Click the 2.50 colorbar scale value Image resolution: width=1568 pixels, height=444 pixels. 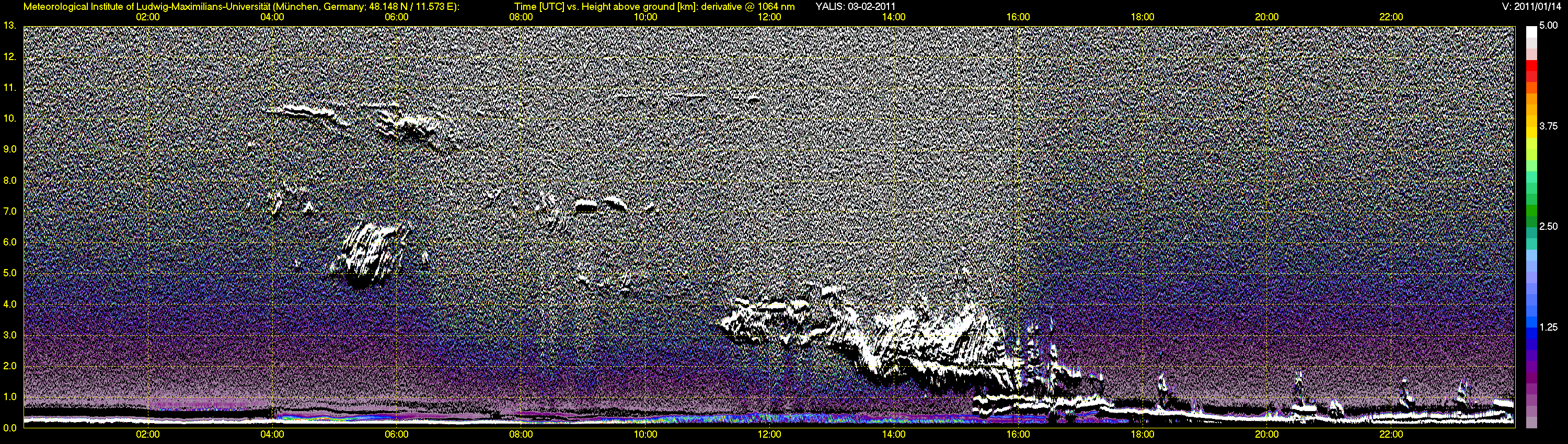1548,226
